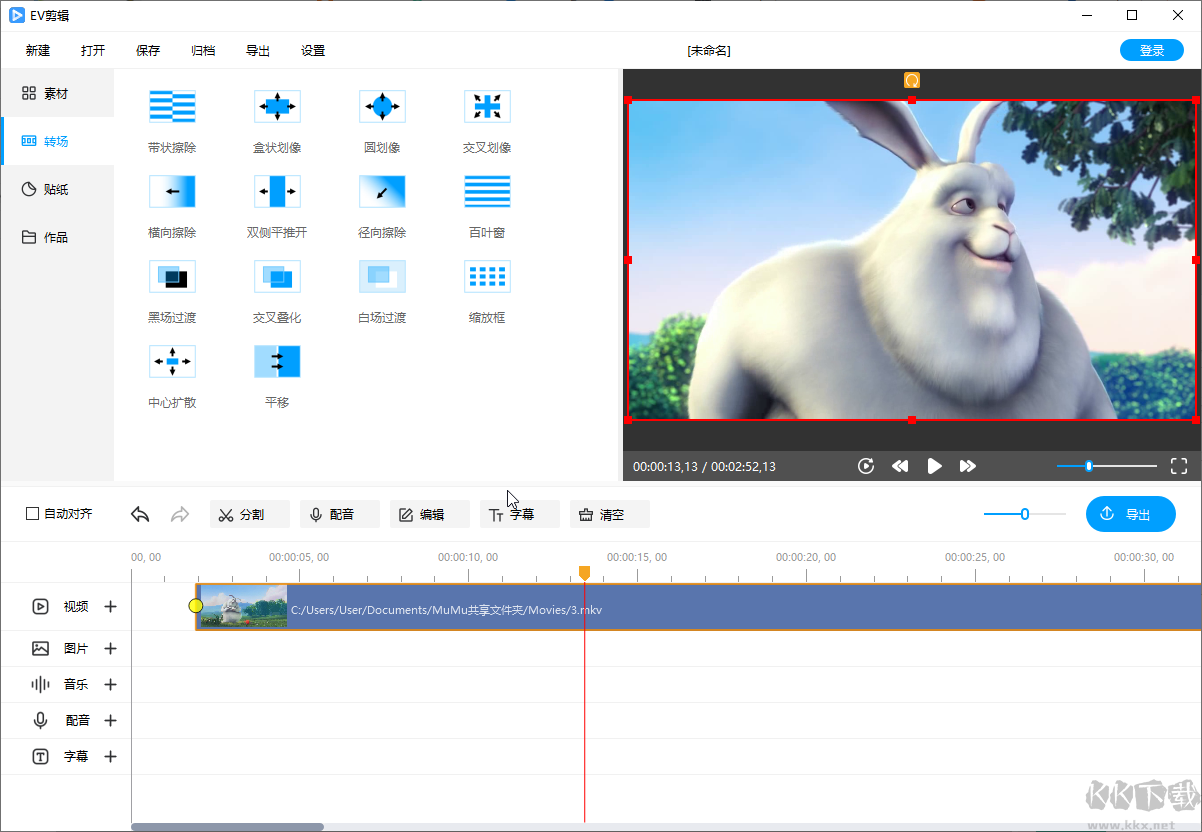The height and width of the screenshot is (832, 1202).
Task: Adjust the timeline zoom slider
Action: 1025,514
